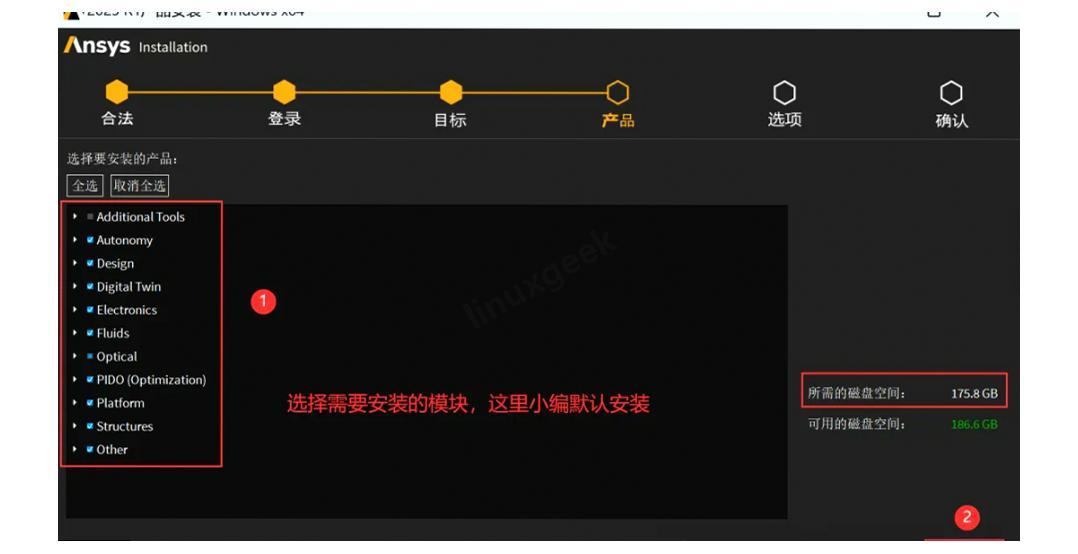The width and height of the screenshot is (1078, 554).
Task: Click the 186.6 GB available space value
Action: pos(974,424)
